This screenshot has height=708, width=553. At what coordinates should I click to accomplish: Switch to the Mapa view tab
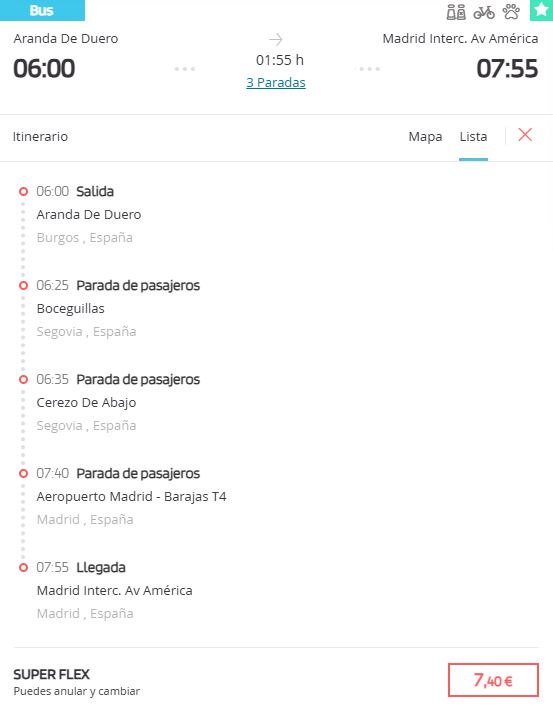[425, 137]
